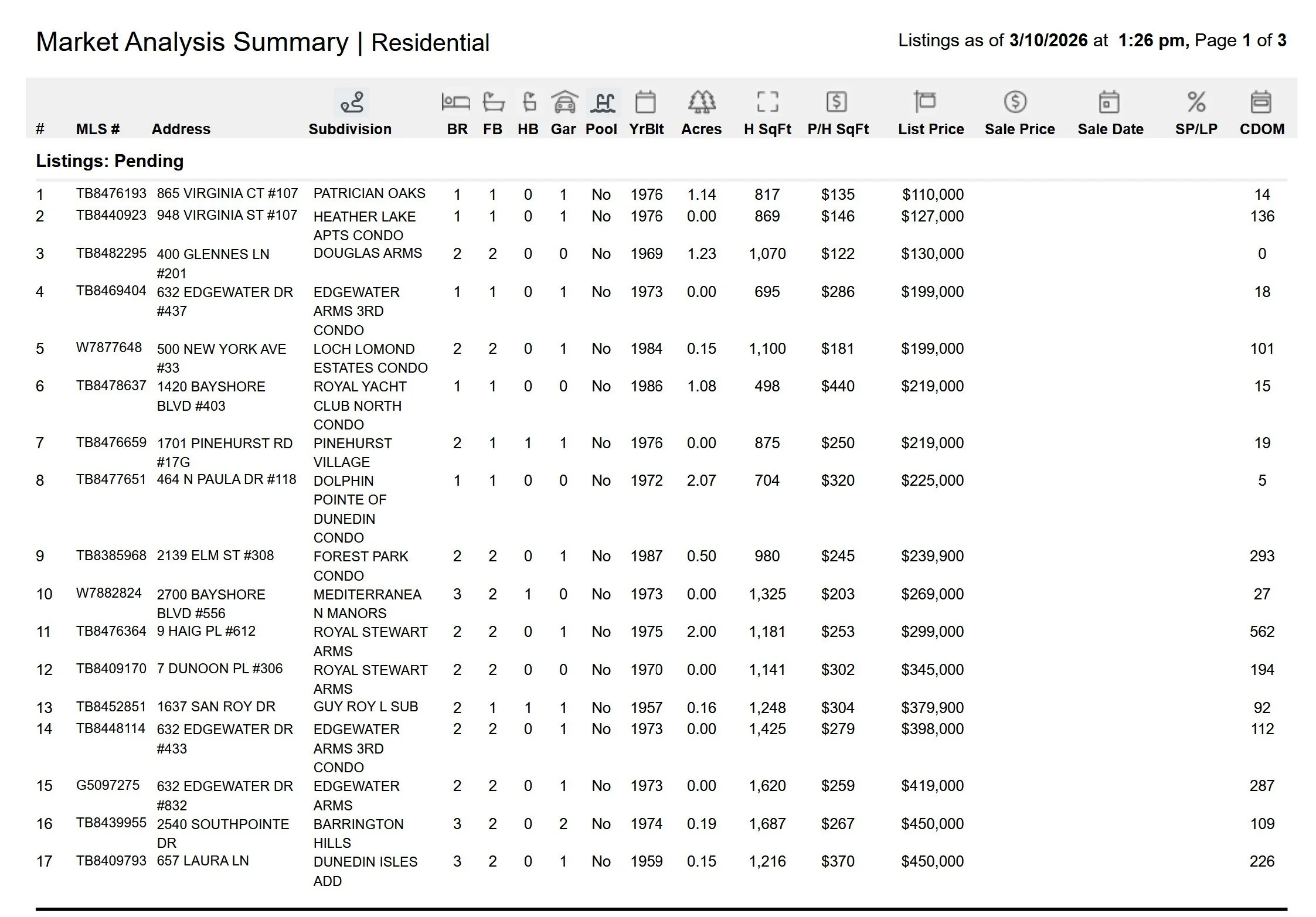Click the SP/LP percent icon

coord(1196,102)
